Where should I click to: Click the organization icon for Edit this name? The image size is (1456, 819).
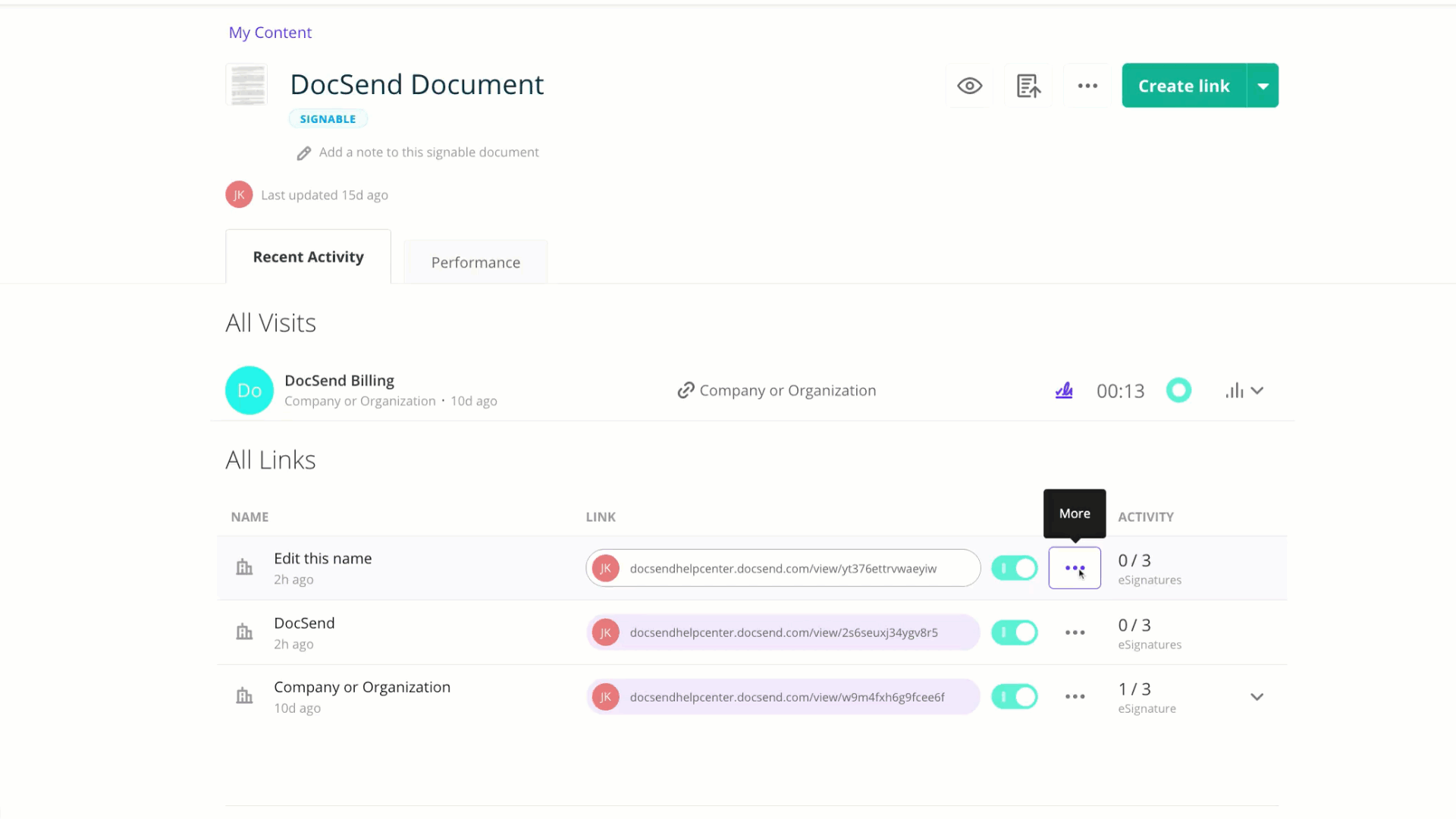tap(244, 567)
